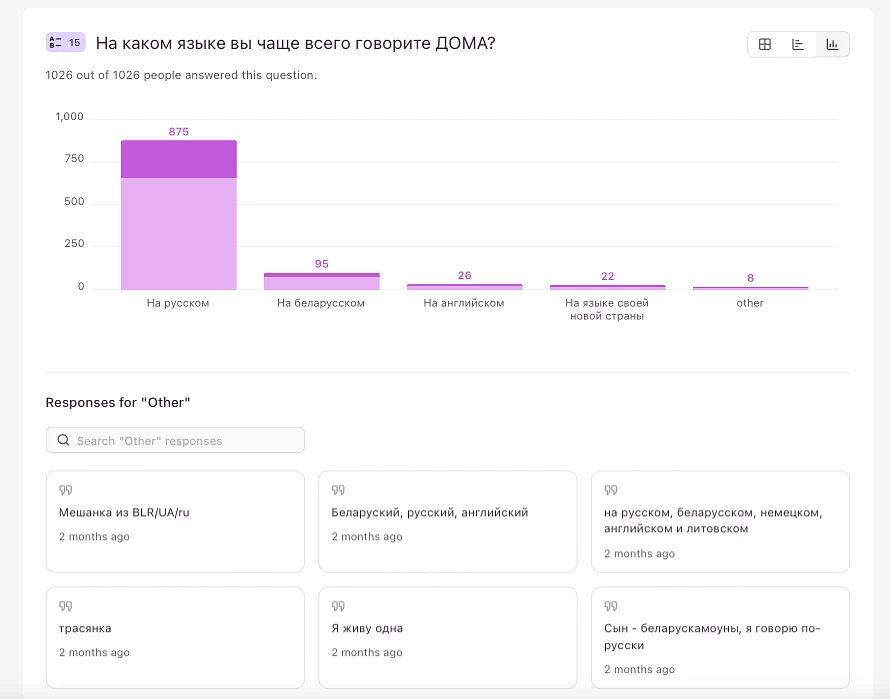Click the question title about language at home

point(295,43)
